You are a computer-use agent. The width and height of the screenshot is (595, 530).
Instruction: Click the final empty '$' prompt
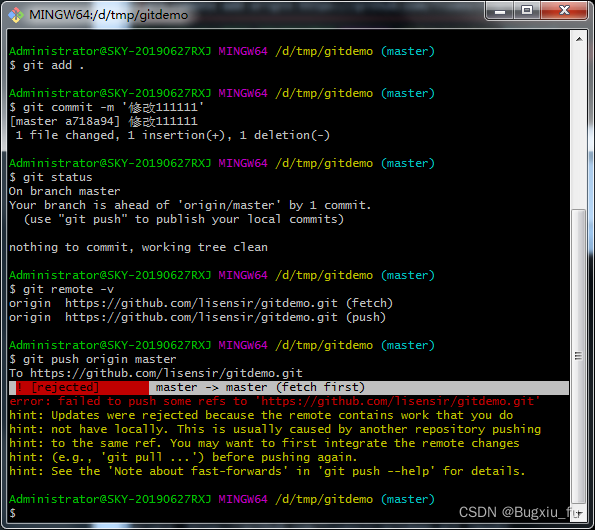click(13, 513)
